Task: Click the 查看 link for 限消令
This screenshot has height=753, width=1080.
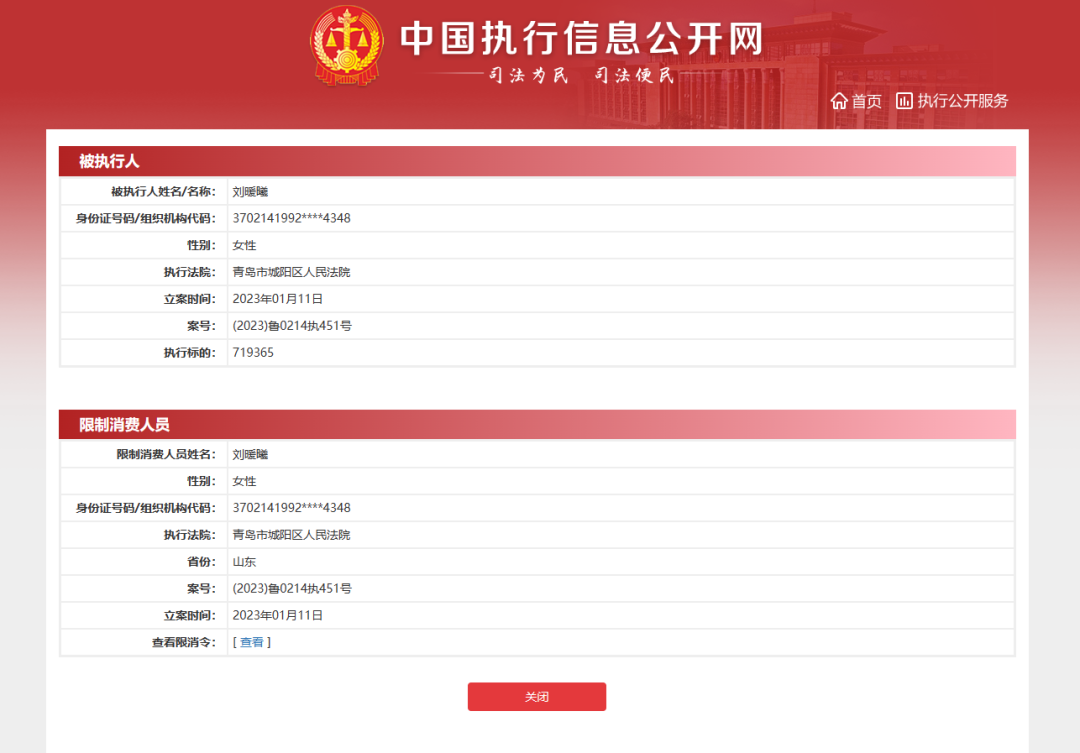Action: (251, 642)
